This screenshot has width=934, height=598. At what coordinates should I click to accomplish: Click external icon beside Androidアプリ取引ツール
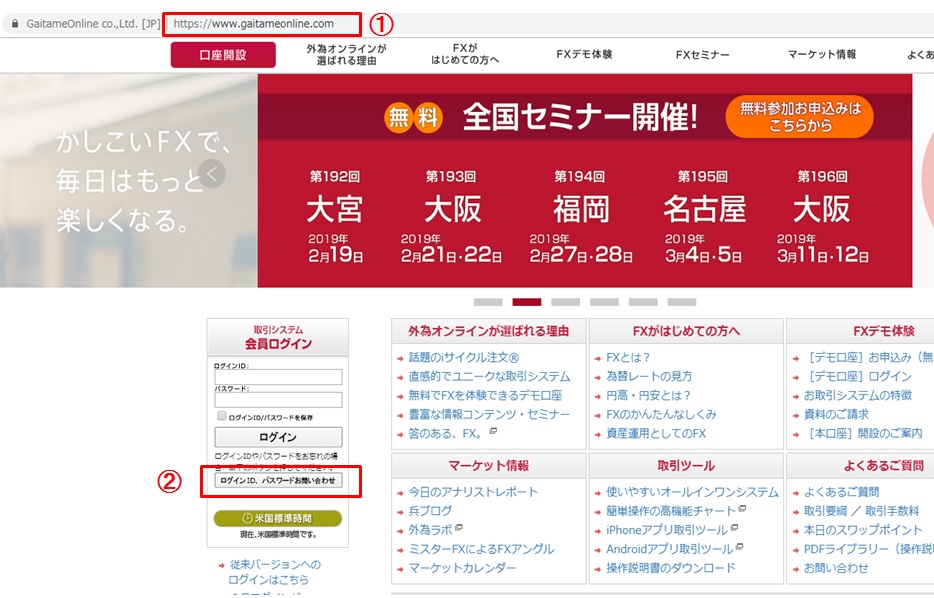[739, 546]
